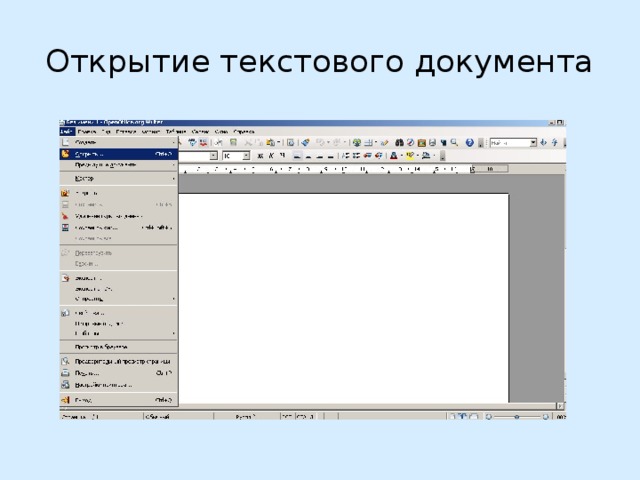Toggle Underline (Ч) formatting
The width and height of the screenshot is (640, 480).
click(282, 156)
